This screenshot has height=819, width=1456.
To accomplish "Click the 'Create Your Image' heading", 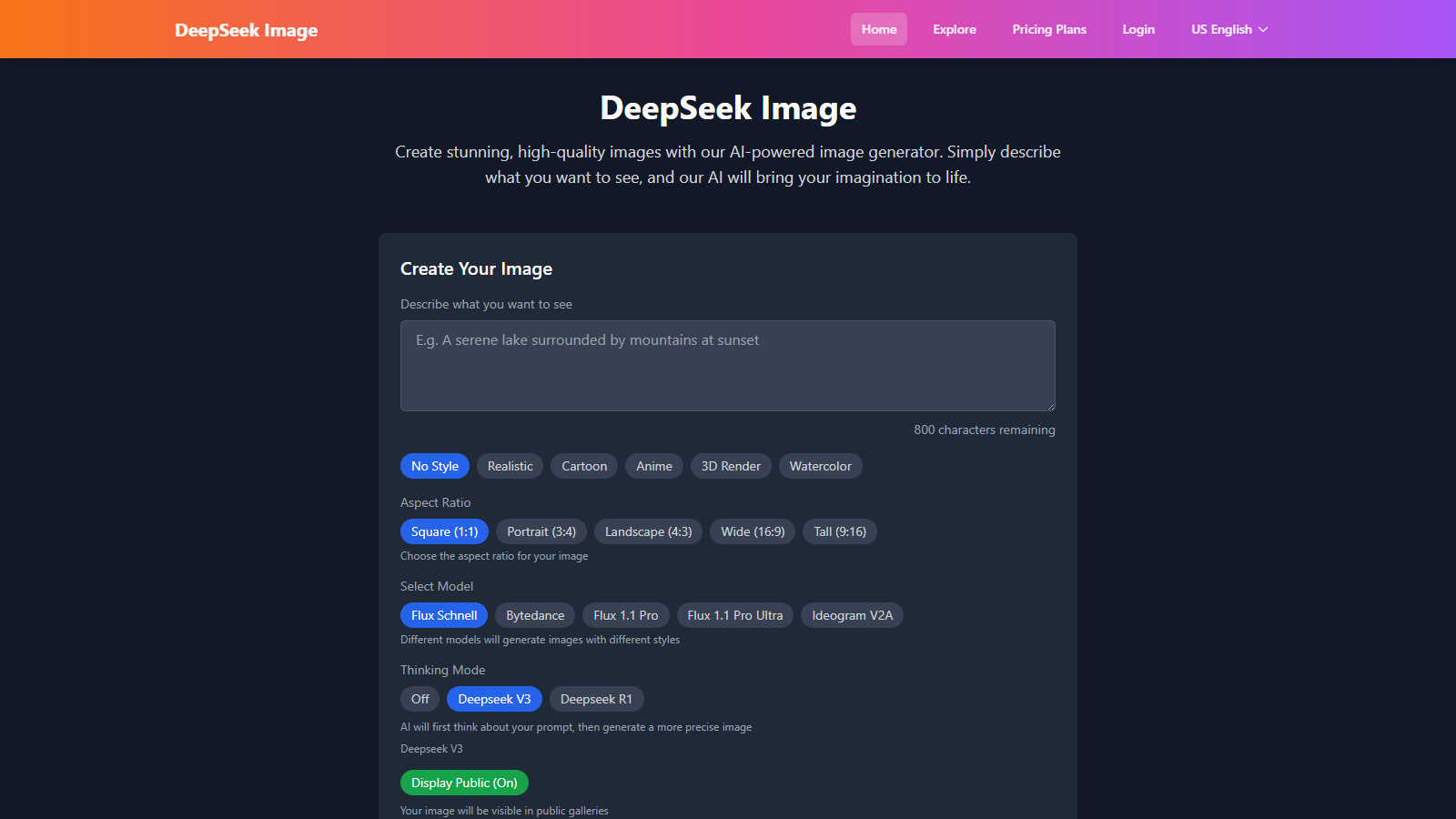I will point(477,268).
